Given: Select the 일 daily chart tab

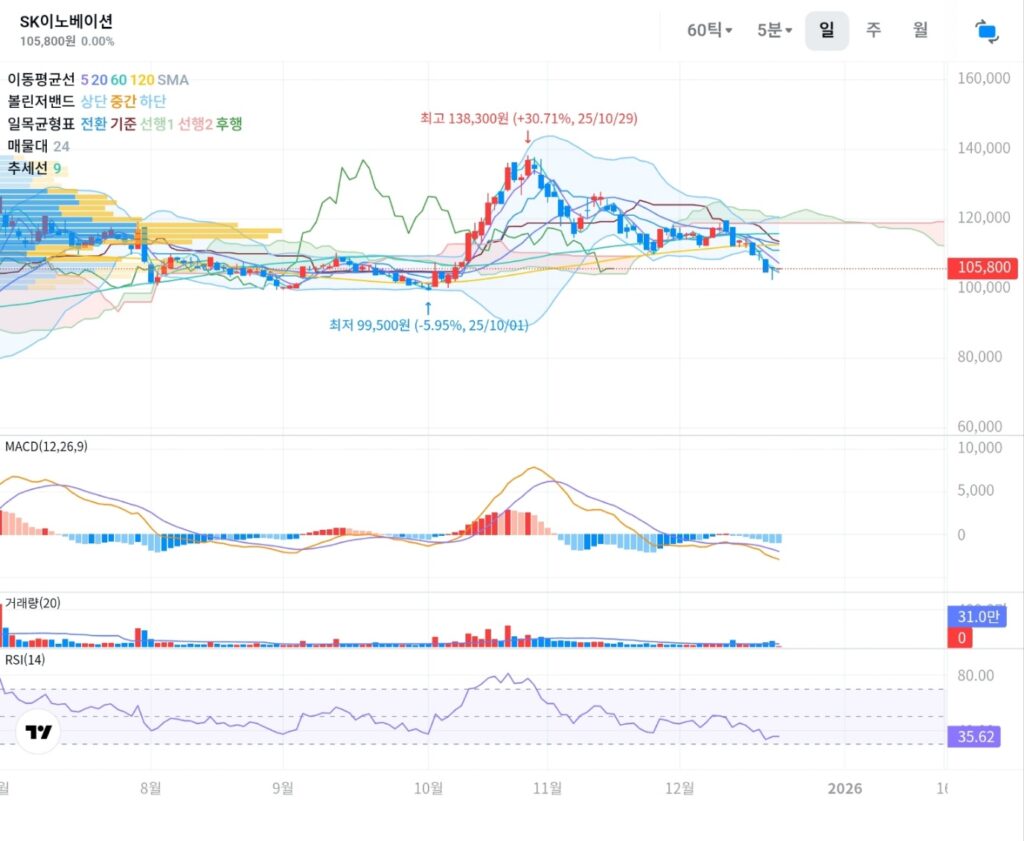Looking at the screenshot, I should tap(826, 30).
